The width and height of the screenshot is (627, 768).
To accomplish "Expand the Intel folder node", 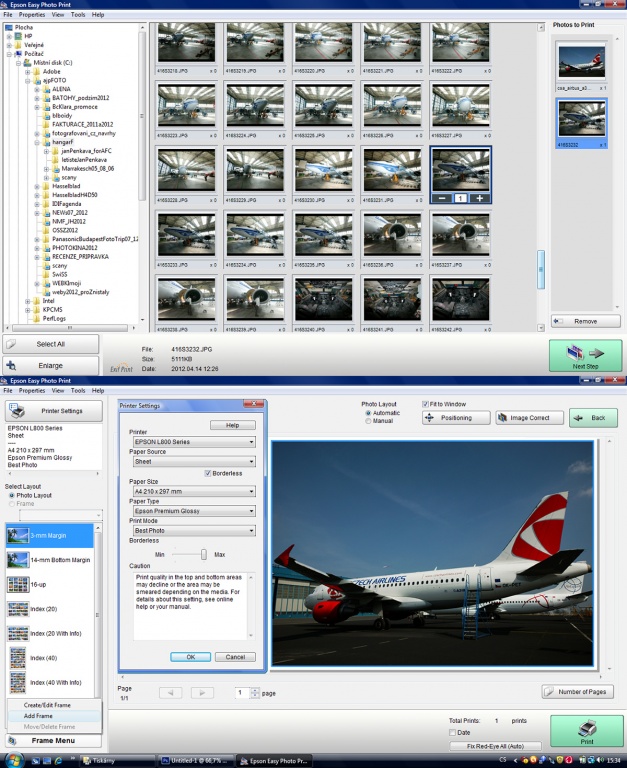I will pos(28,301).
